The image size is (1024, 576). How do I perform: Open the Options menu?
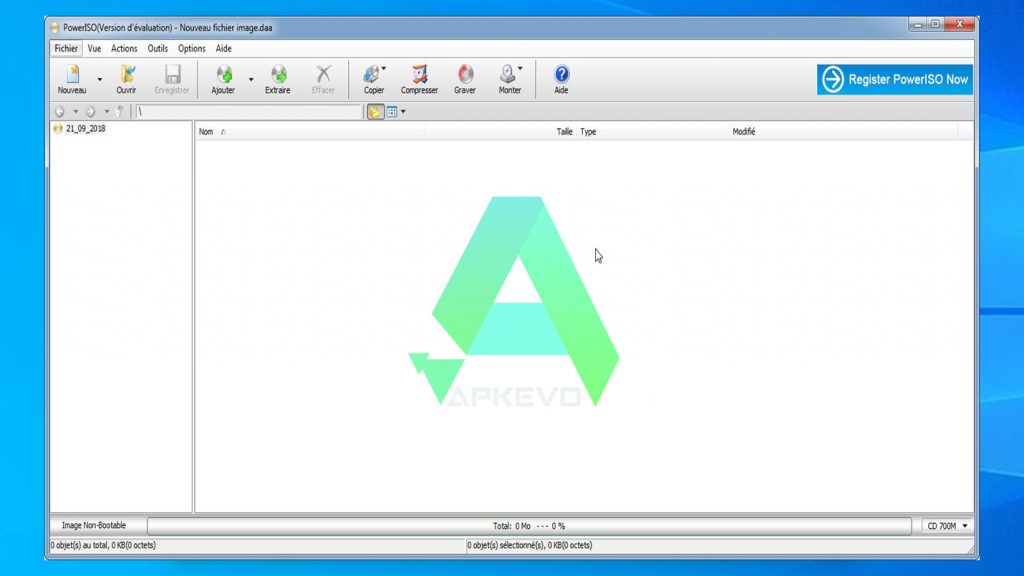tap(191, 48)
